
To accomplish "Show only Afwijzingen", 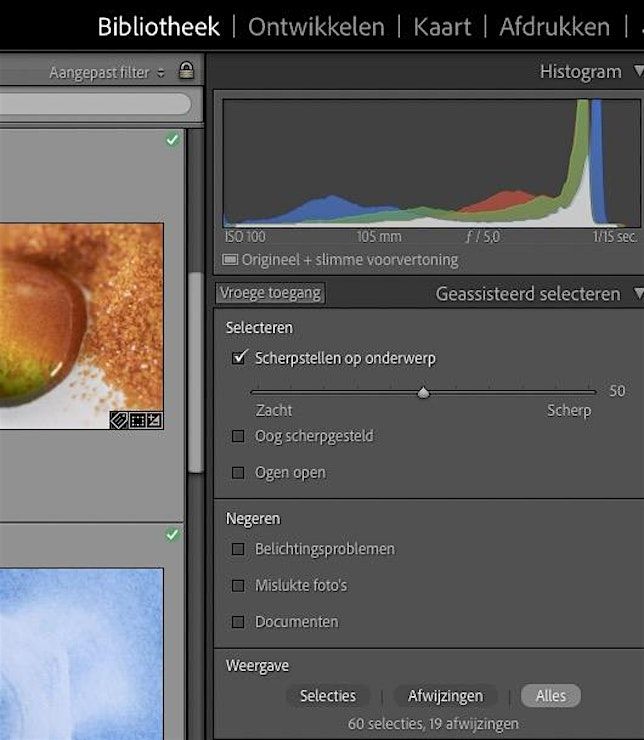I will pyautogui.click(x=445, y=696).
